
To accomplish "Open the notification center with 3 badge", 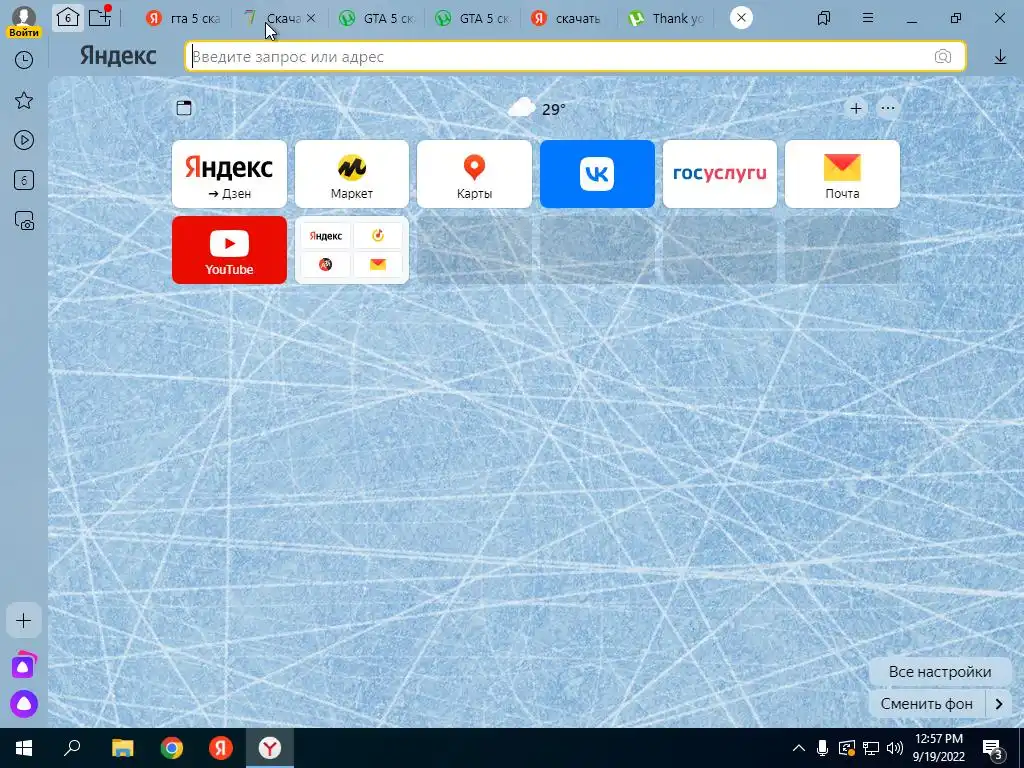I will pyautogui.click(x=993, y=750).
